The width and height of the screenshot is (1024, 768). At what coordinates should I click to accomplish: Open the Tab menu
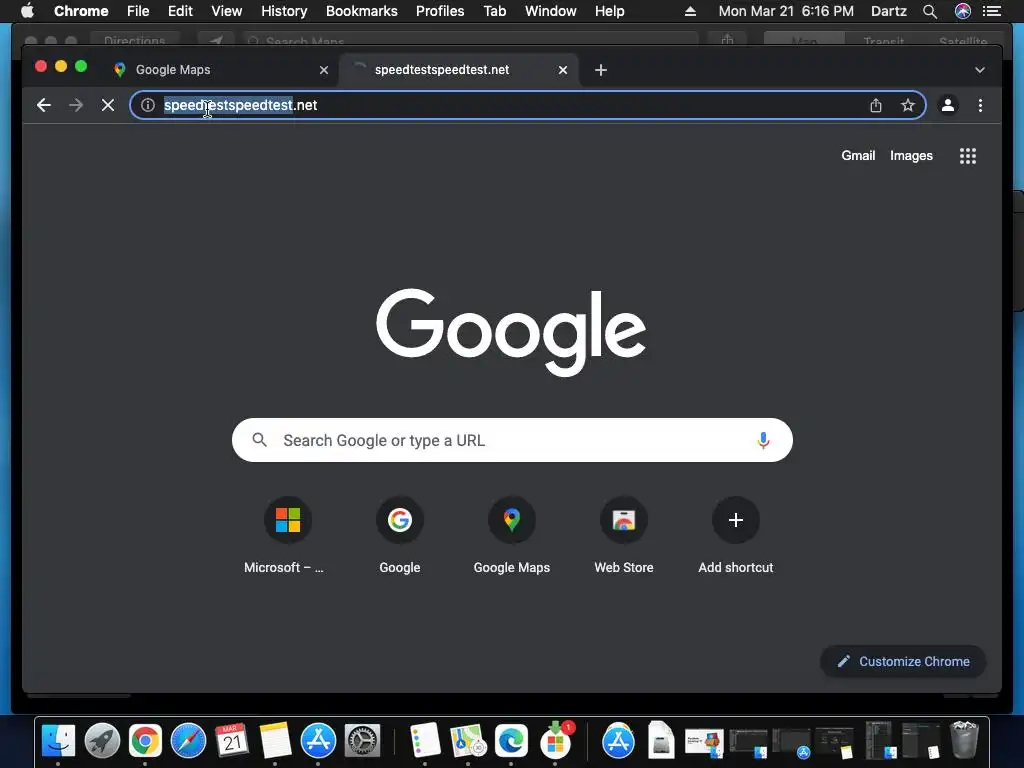point(495,11)
